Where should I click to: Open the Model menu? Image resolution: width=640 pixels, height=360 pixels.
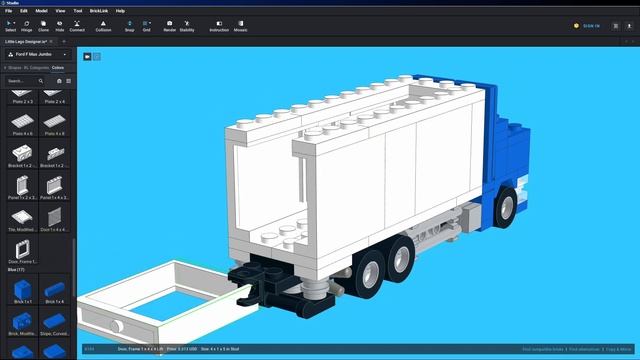(x=41, y=11)
